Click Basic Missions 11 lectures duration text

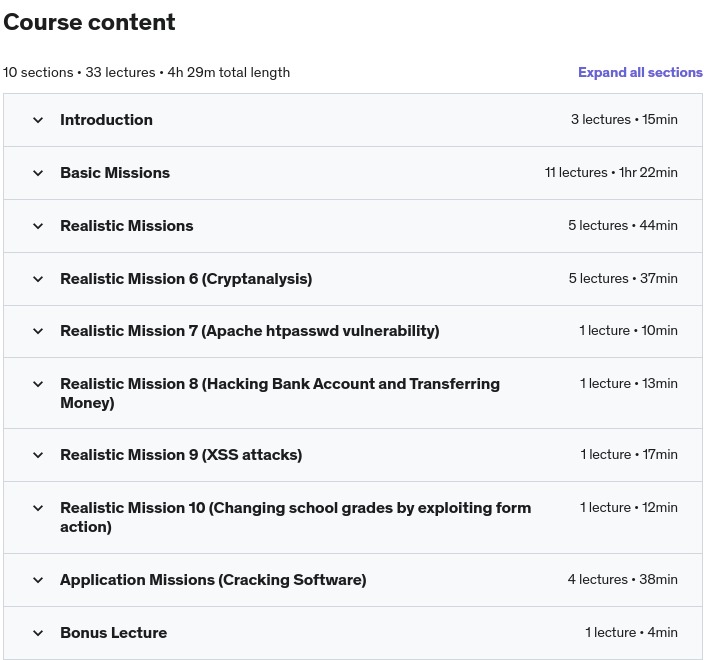(611, 172)
